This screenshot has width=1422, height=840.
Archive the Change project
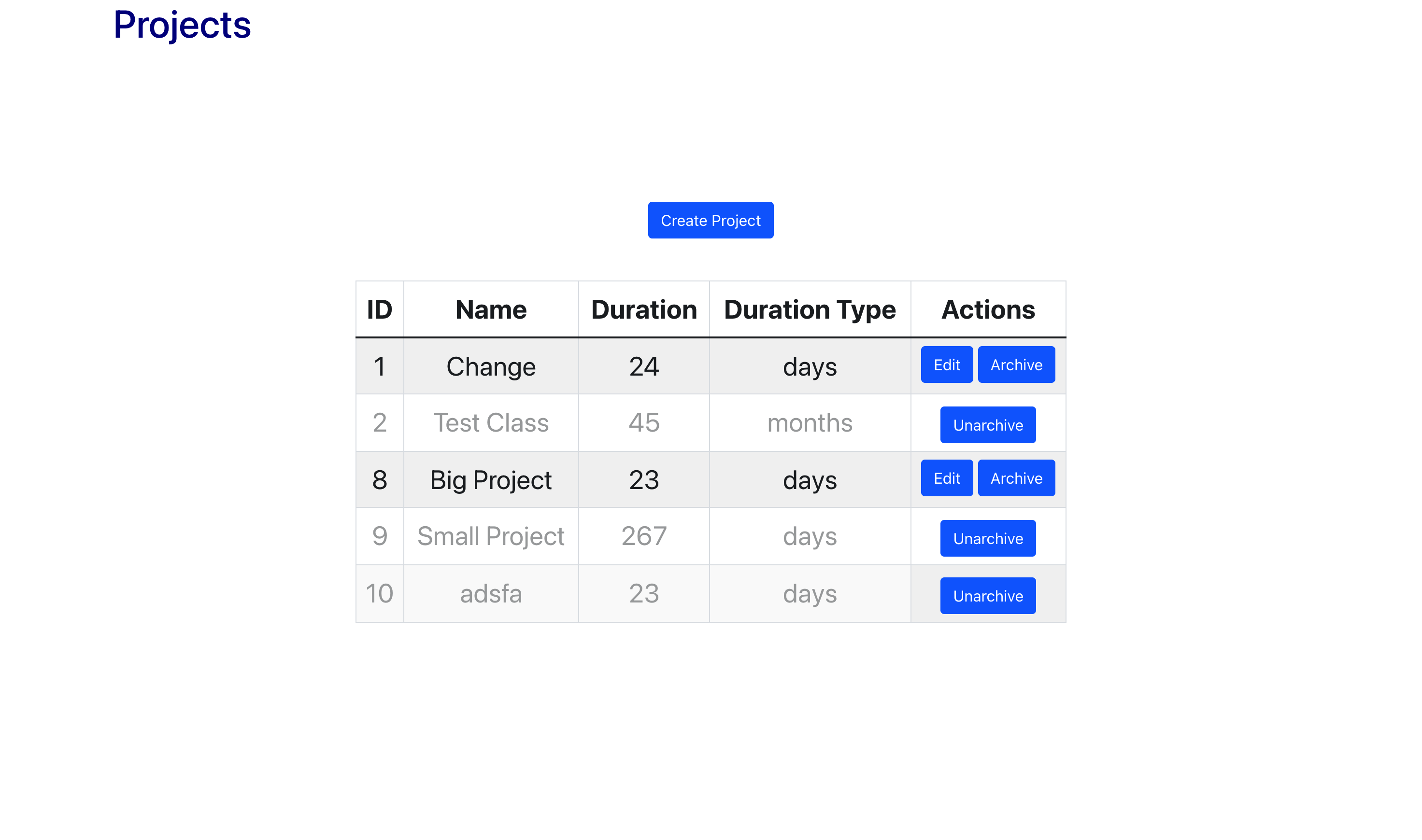(1016, 364)
